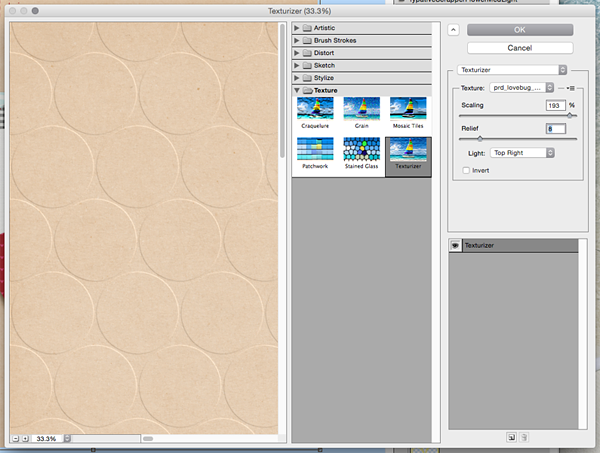Open the Light direction dropdown
The width and height of the screenshot is (600, 453).
[x=522, y=153]
